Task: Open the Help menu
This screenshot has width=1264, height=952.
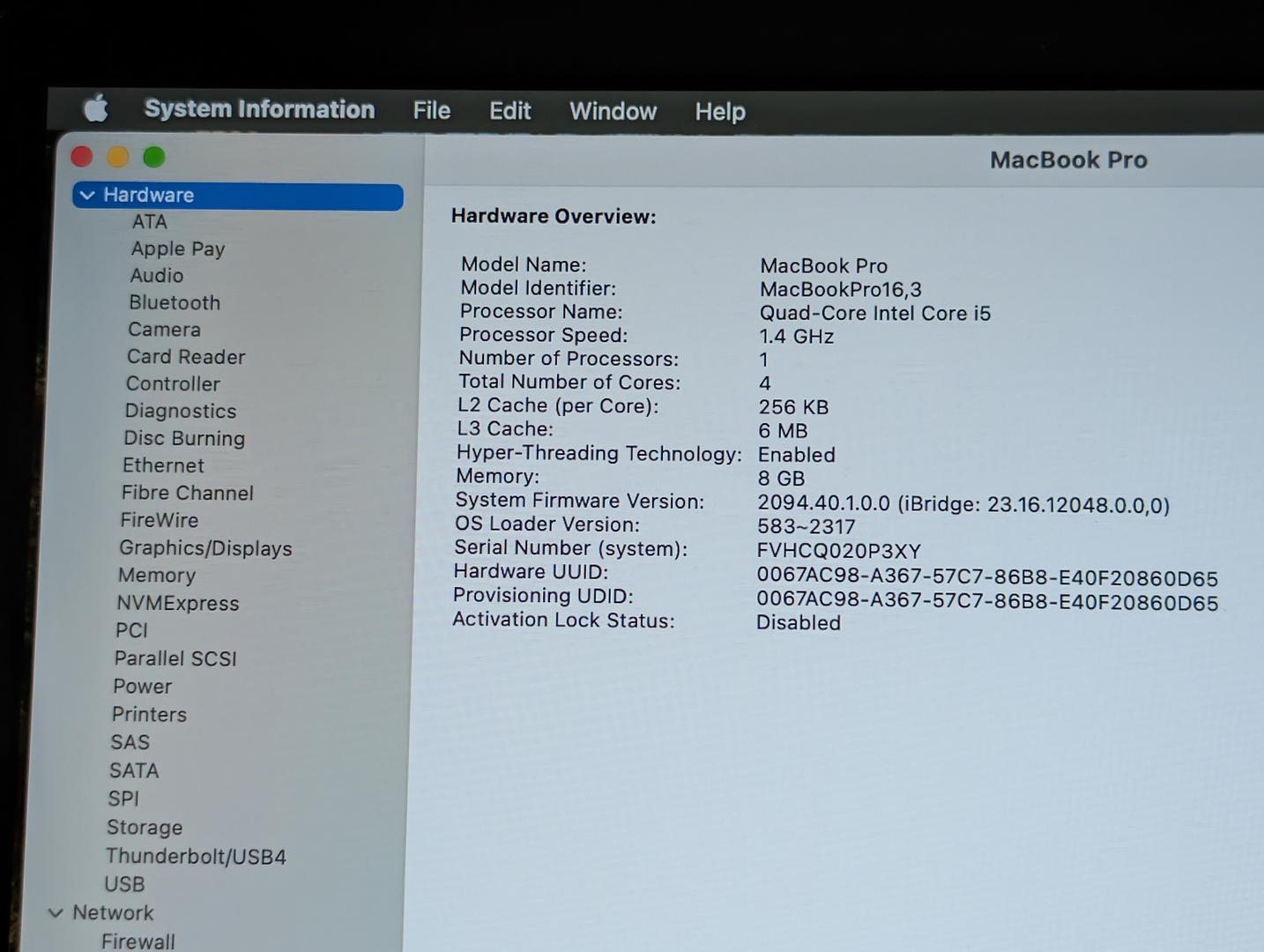Action: pos(719,112)
